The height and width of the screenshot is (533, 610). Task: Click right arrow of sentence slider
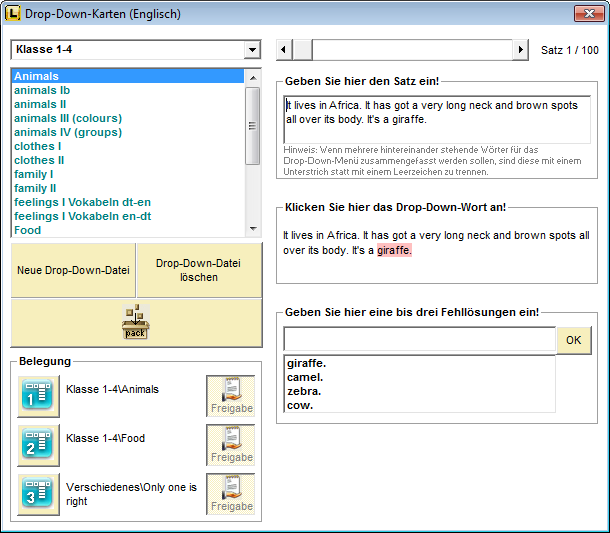(520, 50)
